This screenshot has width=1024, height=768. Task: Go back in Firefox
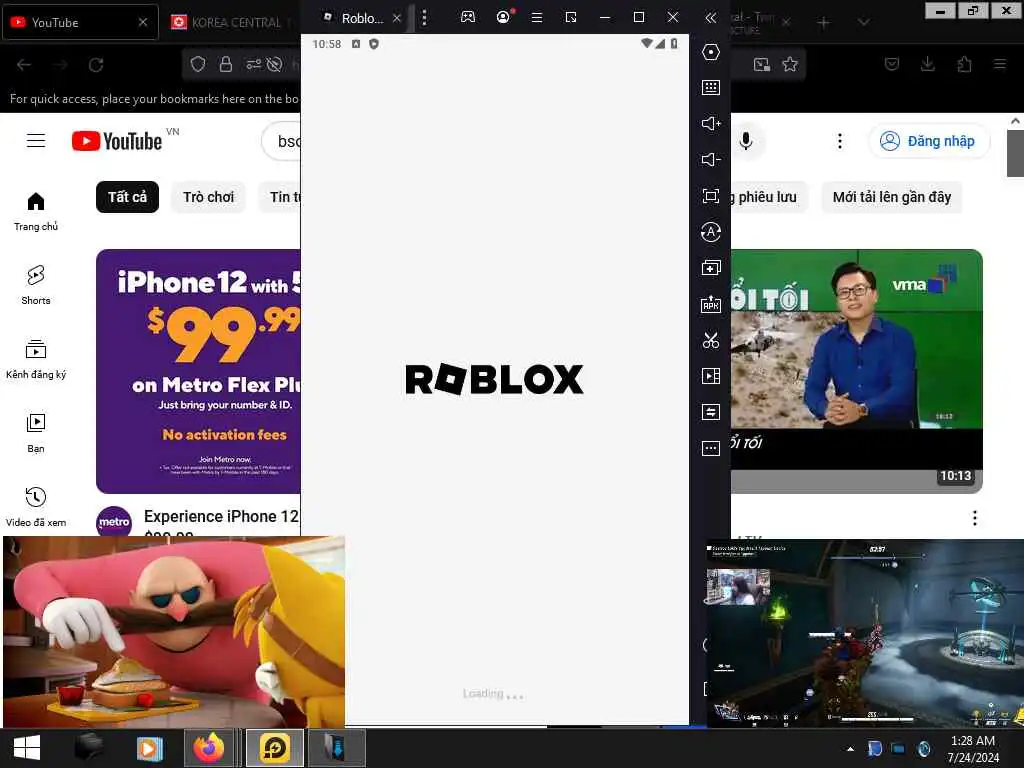click(x=24, y=65)
